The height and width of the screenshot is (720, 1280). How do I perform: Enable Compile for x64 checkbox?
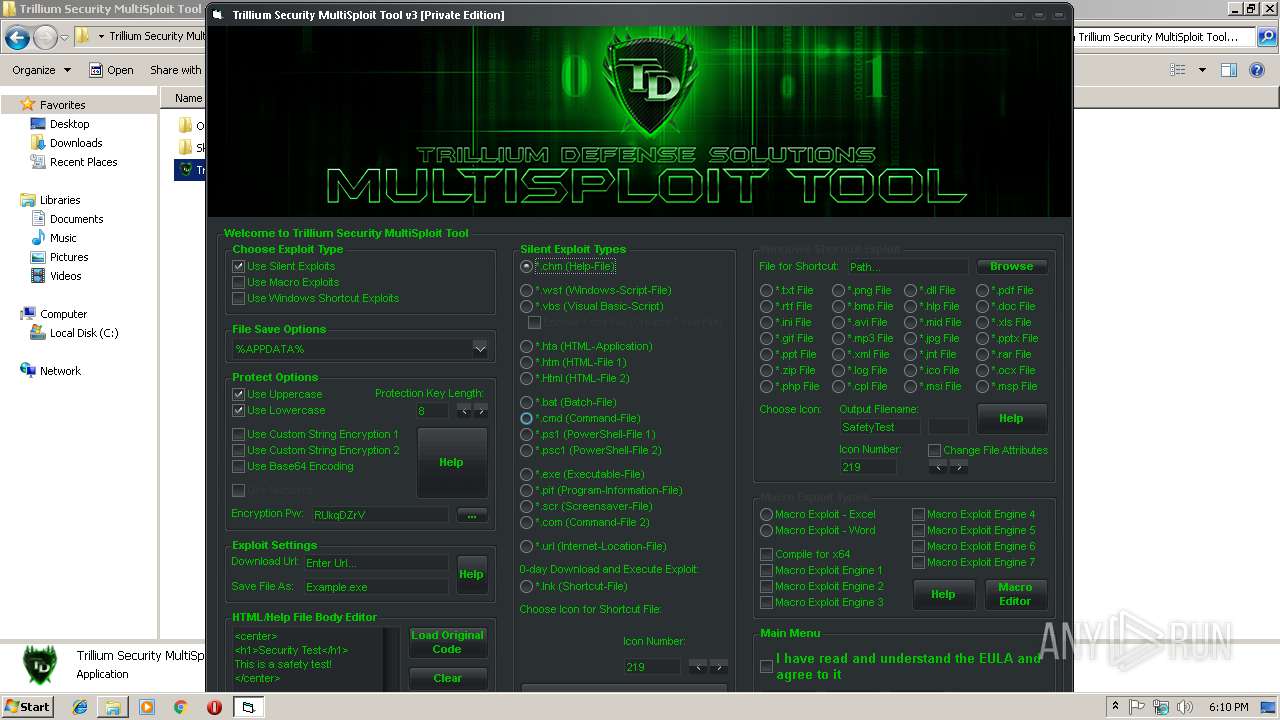tap(766, 554)
